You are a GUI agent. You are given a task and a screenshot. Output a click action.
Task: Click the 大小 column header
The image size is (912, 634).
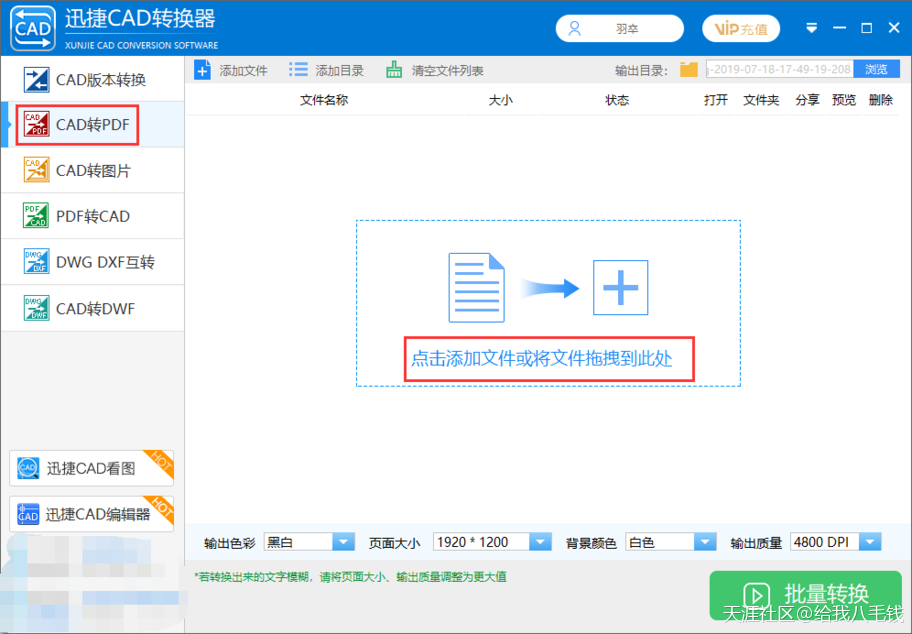coord(501,100)
